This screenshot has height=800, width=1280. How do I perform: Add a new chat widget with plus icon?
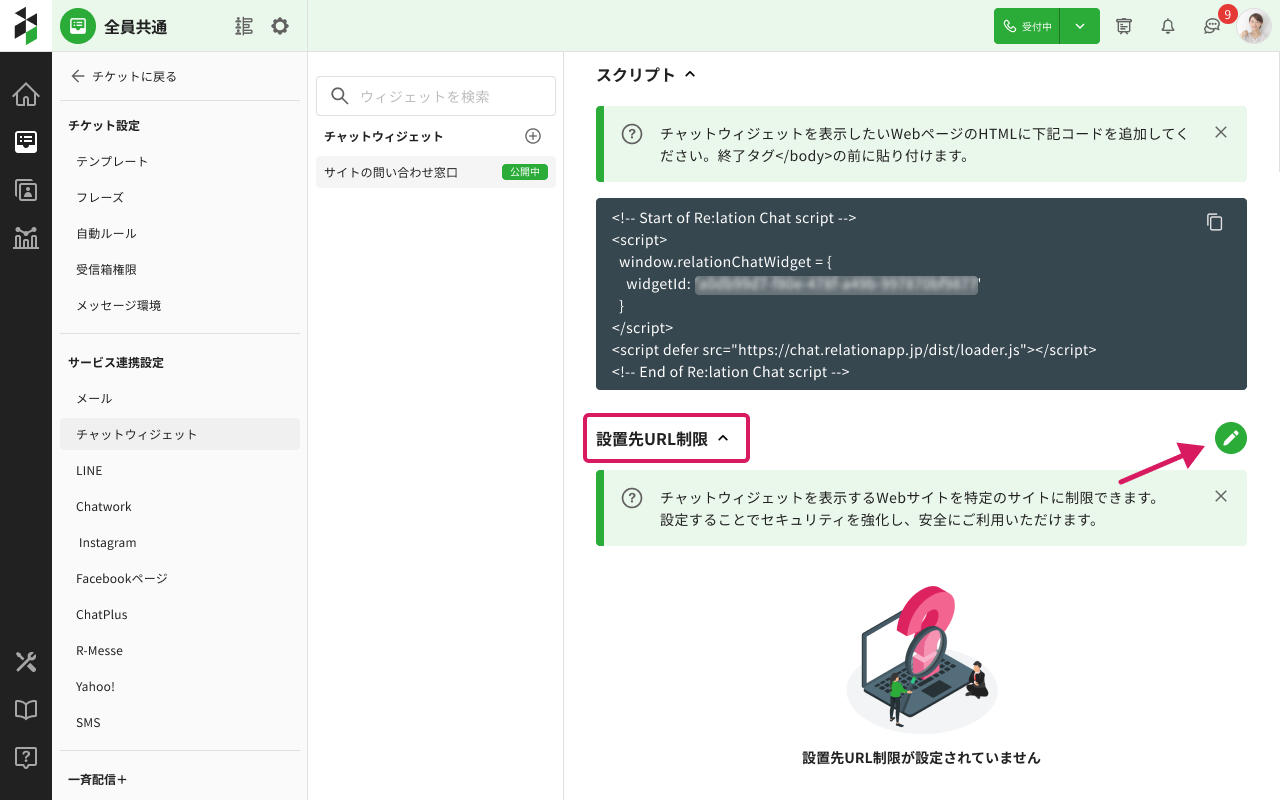533,136
